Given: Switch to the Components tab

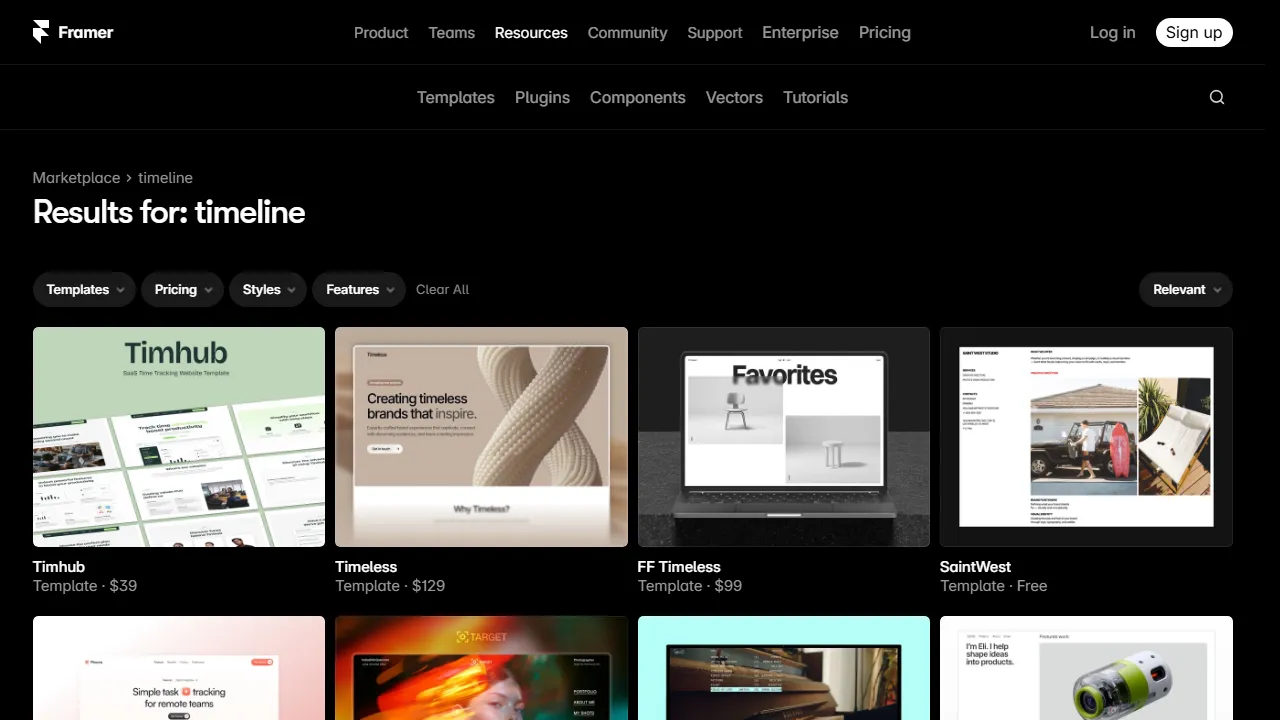Looking at the screenshot, I should click(637, 97).
